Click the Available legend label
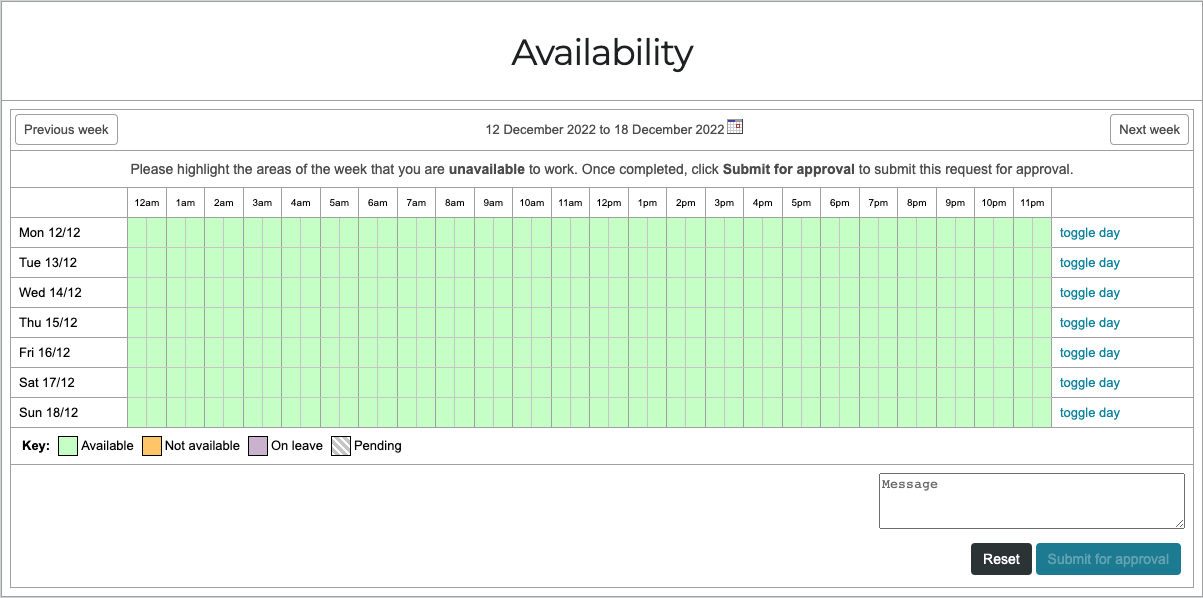This screenshot has height=598, width=1203. point(107,446)
